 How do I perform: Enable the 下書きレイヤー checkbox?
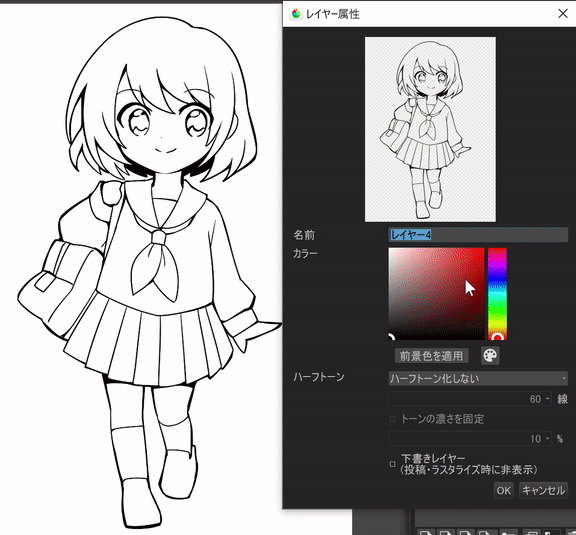[392, 464]
